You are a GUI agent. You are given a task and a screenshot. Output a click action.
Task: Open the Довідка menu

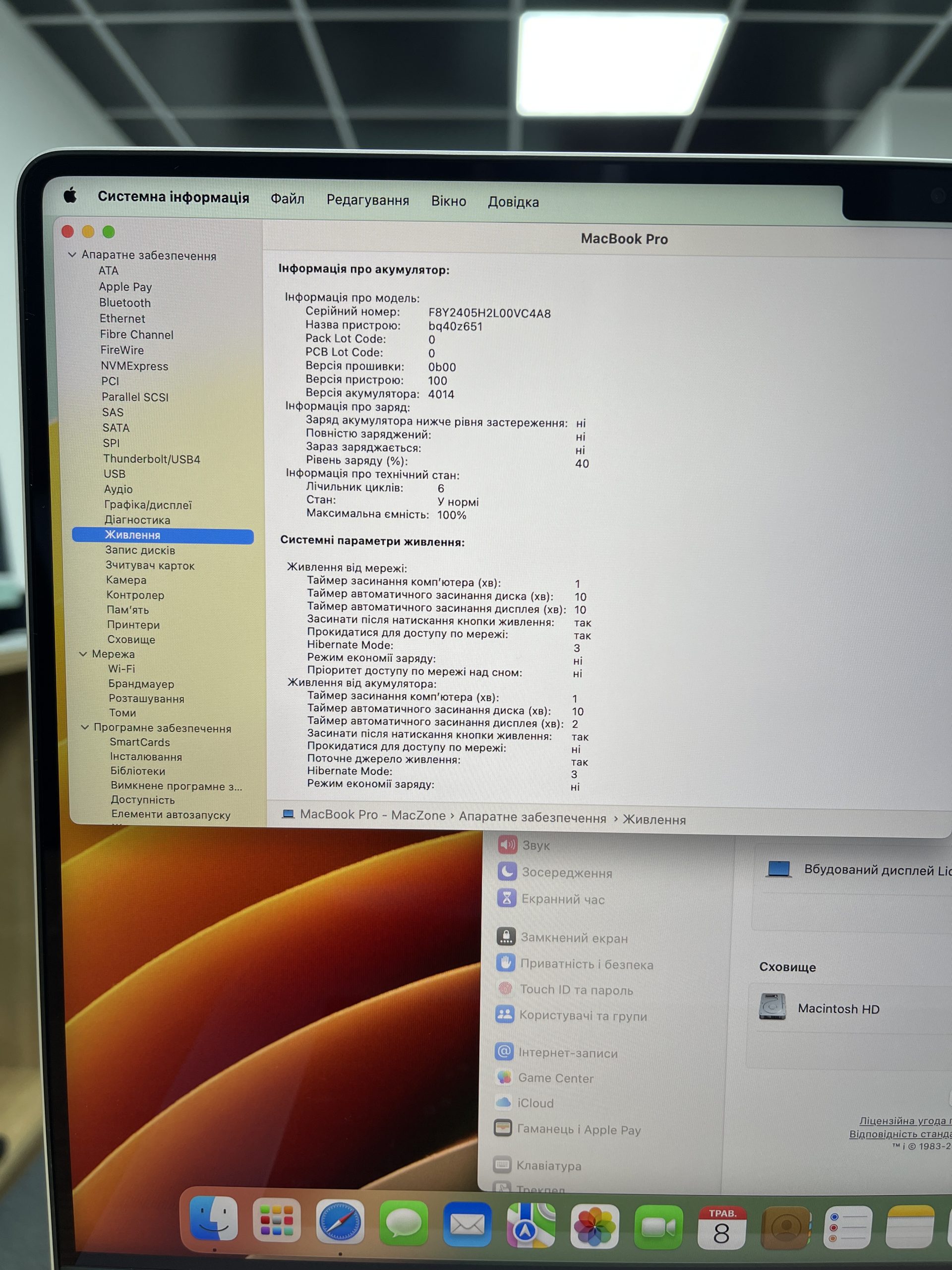(514, 202)
